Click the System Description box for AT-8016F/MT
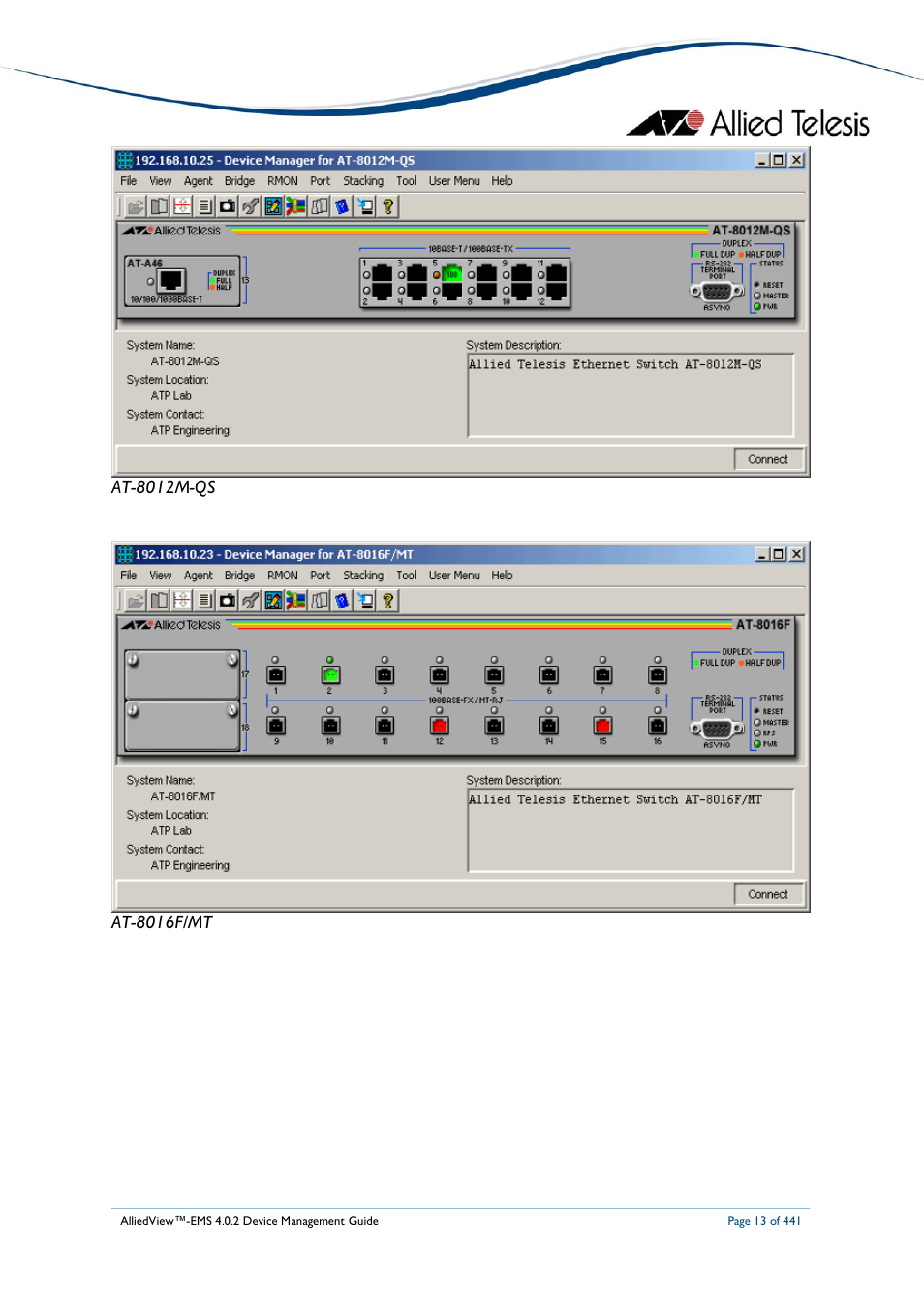The image size is (924, 1309). [631, 830]
